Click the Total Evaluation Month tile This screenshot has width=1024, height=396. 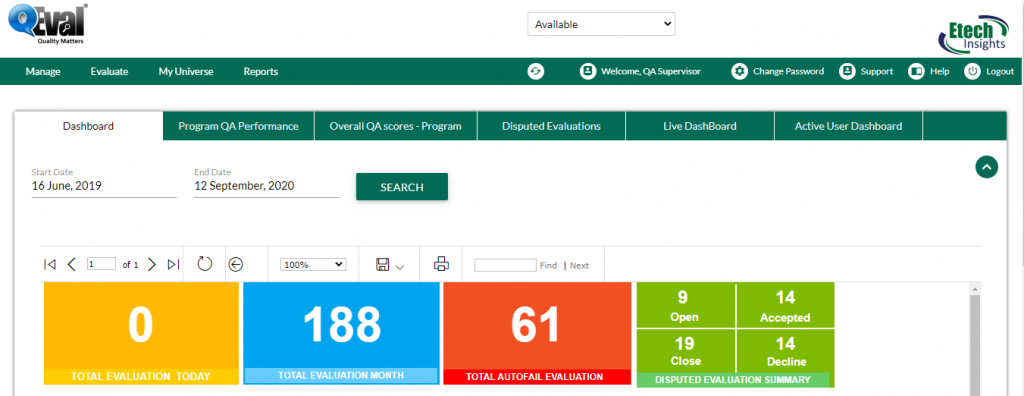click(x=341, y=333)
